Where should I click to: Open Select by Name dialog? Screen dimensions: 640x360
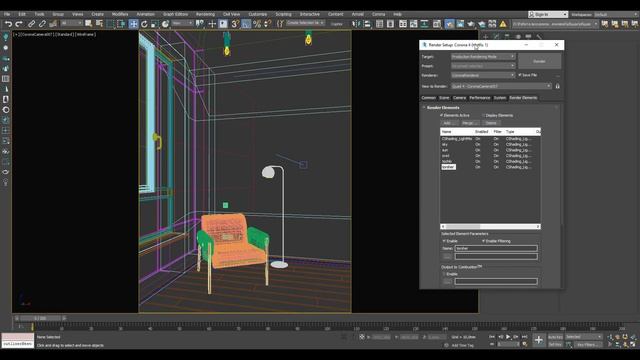[99, 24]
